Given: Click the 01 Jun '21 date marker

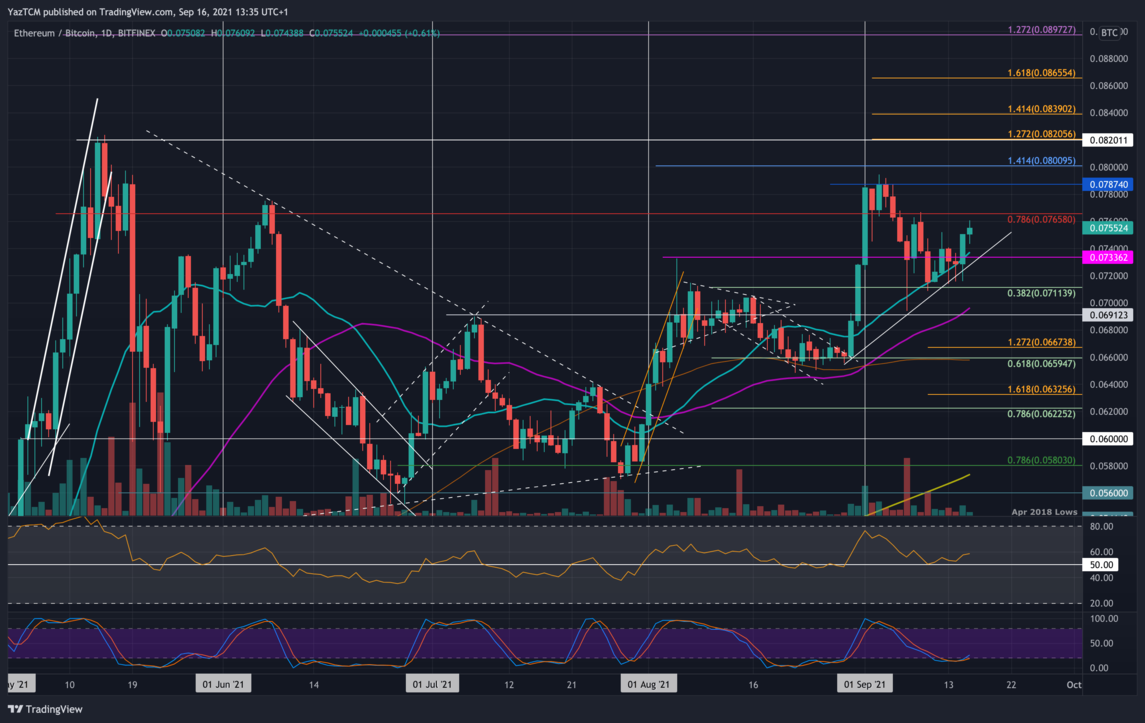Looking at the screenshot, I should (223, 685).
